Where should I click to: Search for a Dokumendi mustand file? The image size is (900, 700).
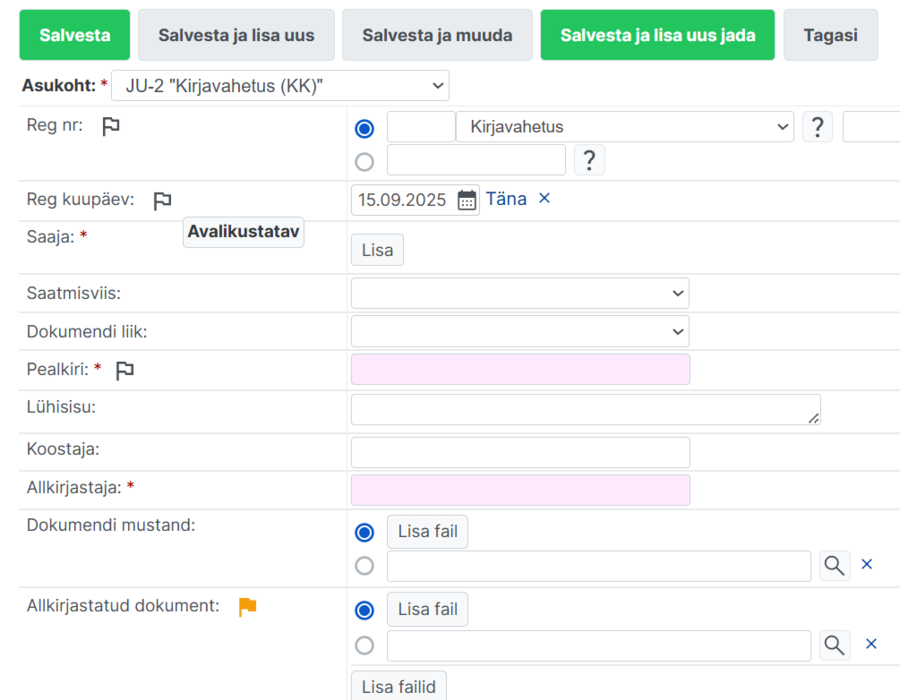(x=835, y=566)
